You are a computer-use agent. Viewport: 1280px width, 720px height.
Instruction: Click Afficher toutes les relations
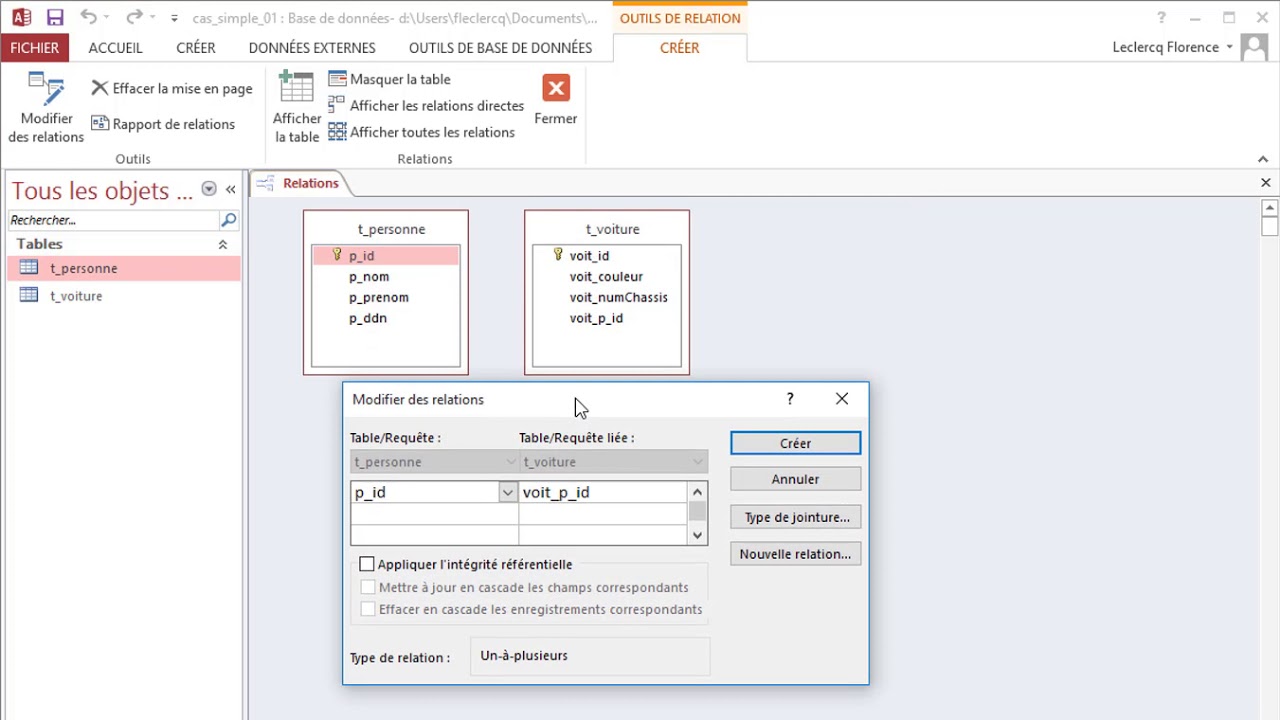(421, 132)
